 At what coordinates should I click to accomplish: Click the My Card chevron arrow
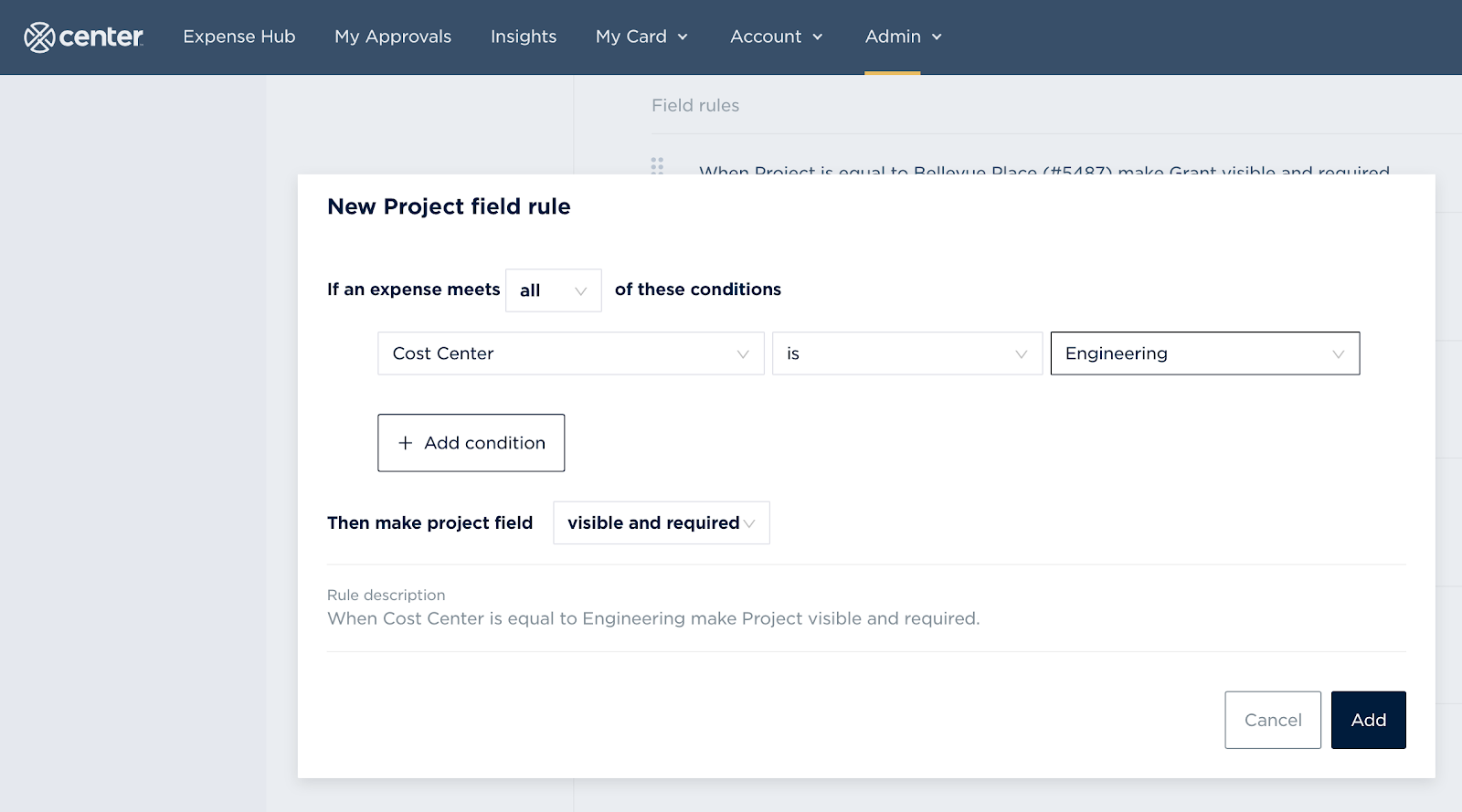click(x=683, y=37)
